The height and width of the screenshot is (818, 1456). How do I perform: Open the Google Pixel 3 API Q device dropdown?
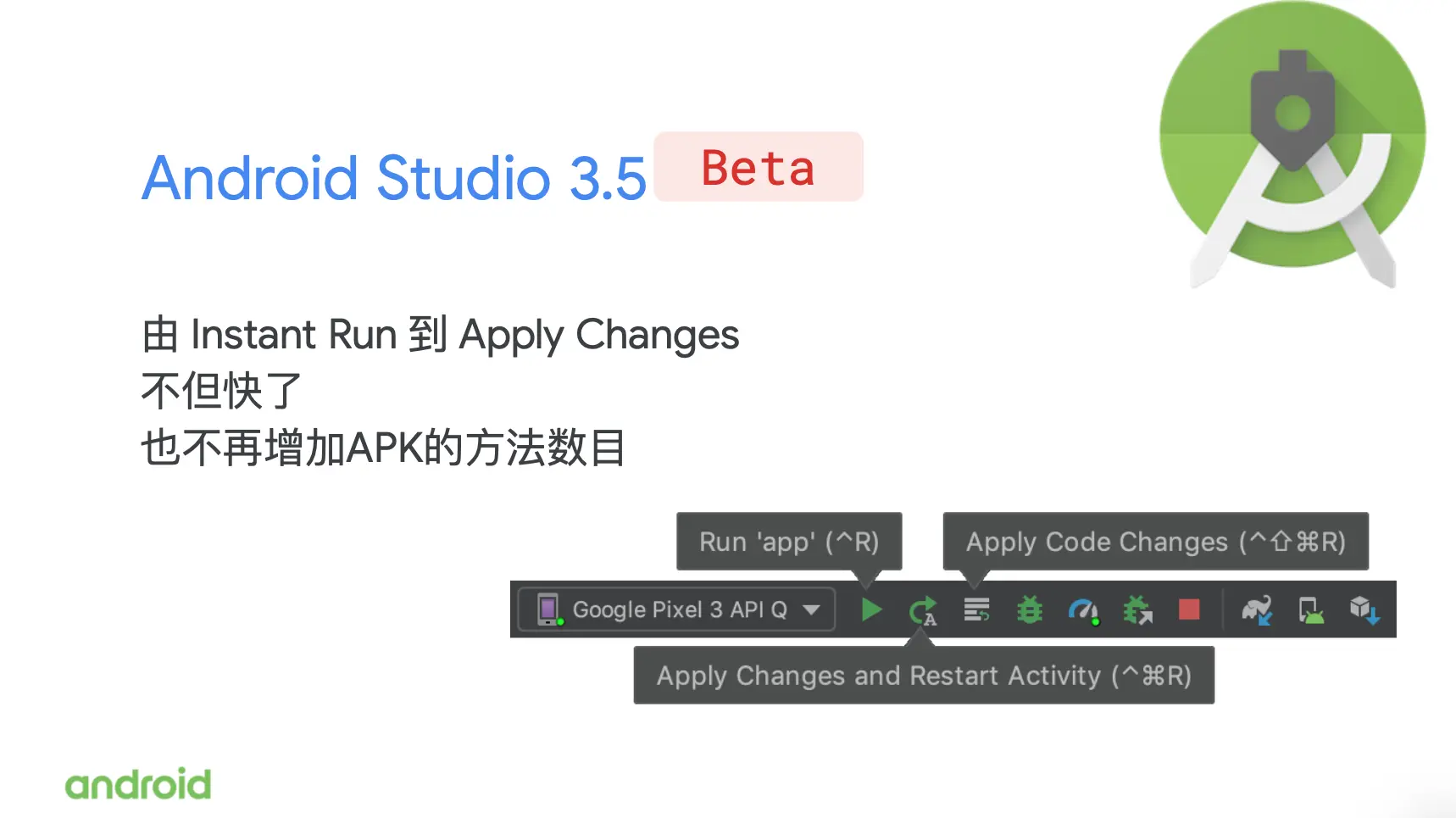coord(676,609)
